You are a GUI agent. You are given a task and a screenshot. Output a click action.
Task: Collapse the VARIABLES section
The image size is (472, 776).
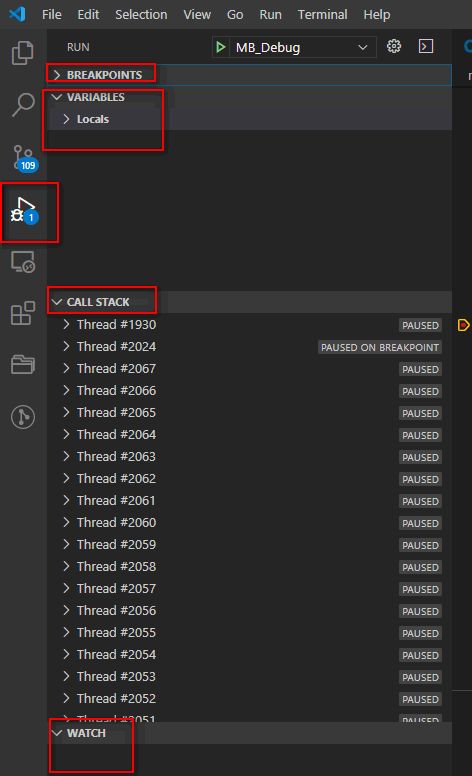pyautogui.click(x=249, y=97)
